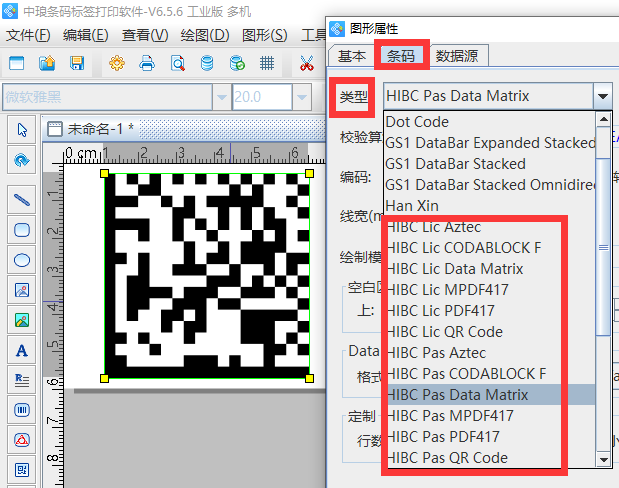The width and height of the screenshot is (619, 488).
Task: Choose GS1 DataBar Stacked option
Action: tap(490, 164)
